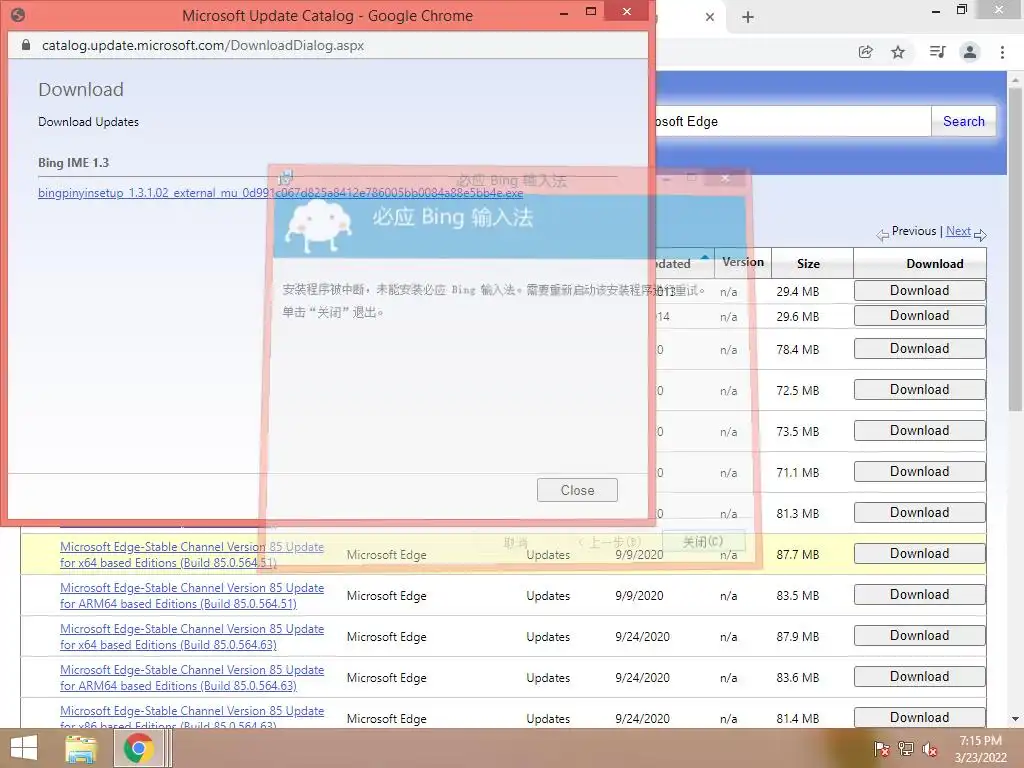This screenshot has width=1024, height=768.
Task: Click the share icon in Chrome toolbar
Action: click(x=865, y=52)
